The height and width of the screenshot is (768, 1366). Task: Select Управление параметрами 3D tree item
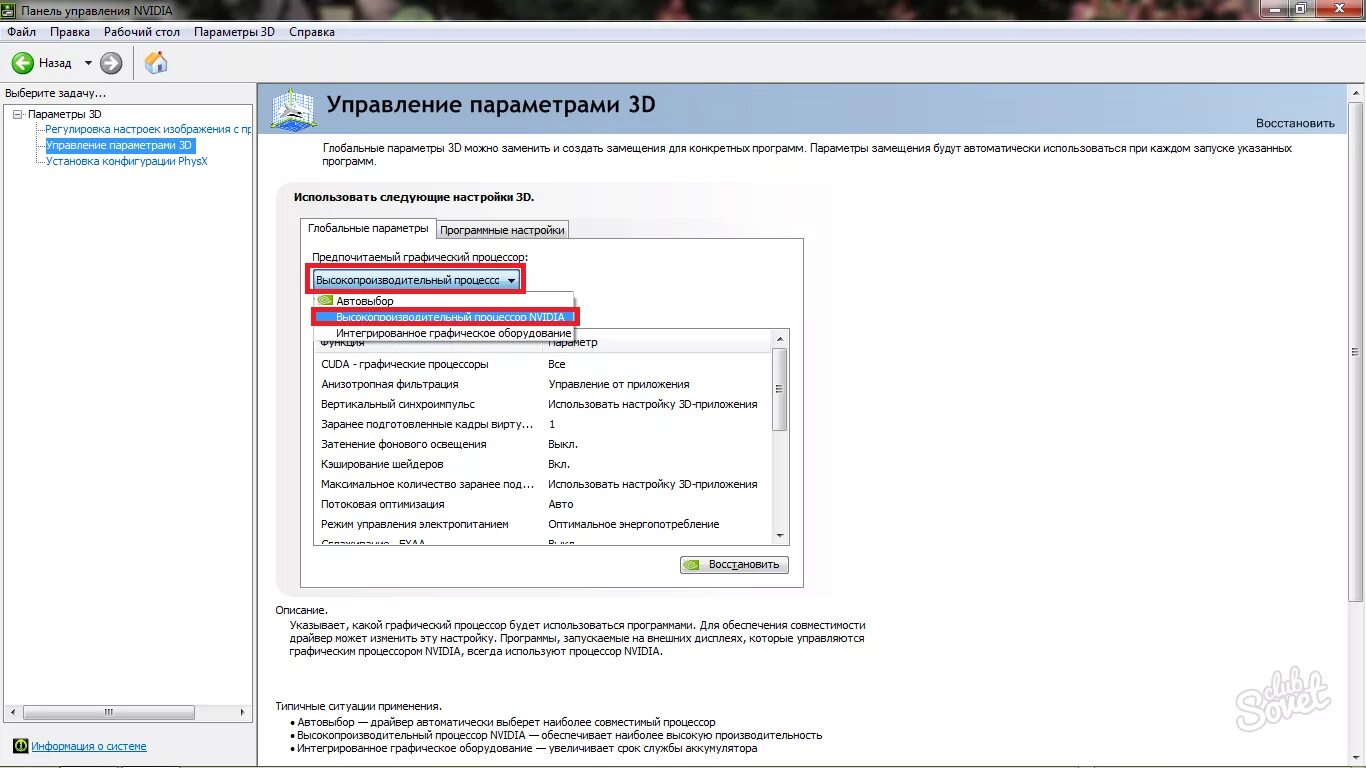pos(119,145)
